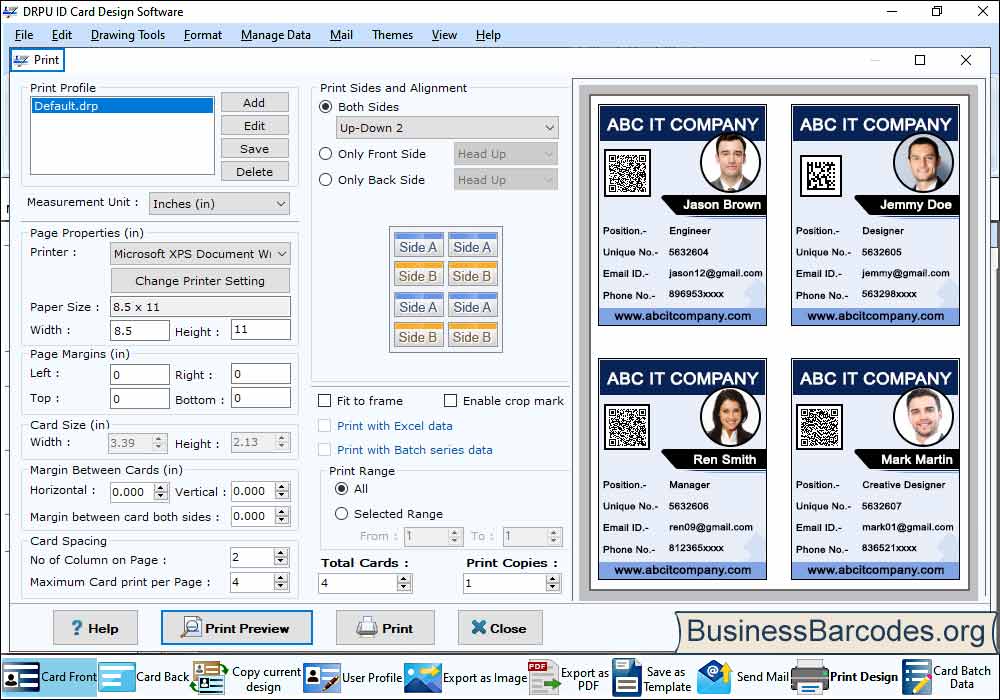The width and height of the screenshot is (1000, 700).
Task: Click the DRPU application logo icon
Action: pos(10,11)
